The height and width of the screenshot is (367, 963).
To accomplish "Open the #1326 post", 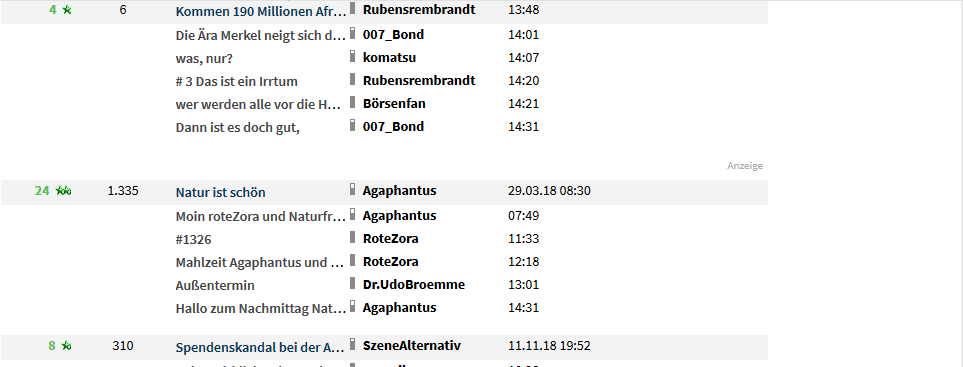I will (193, 239).
